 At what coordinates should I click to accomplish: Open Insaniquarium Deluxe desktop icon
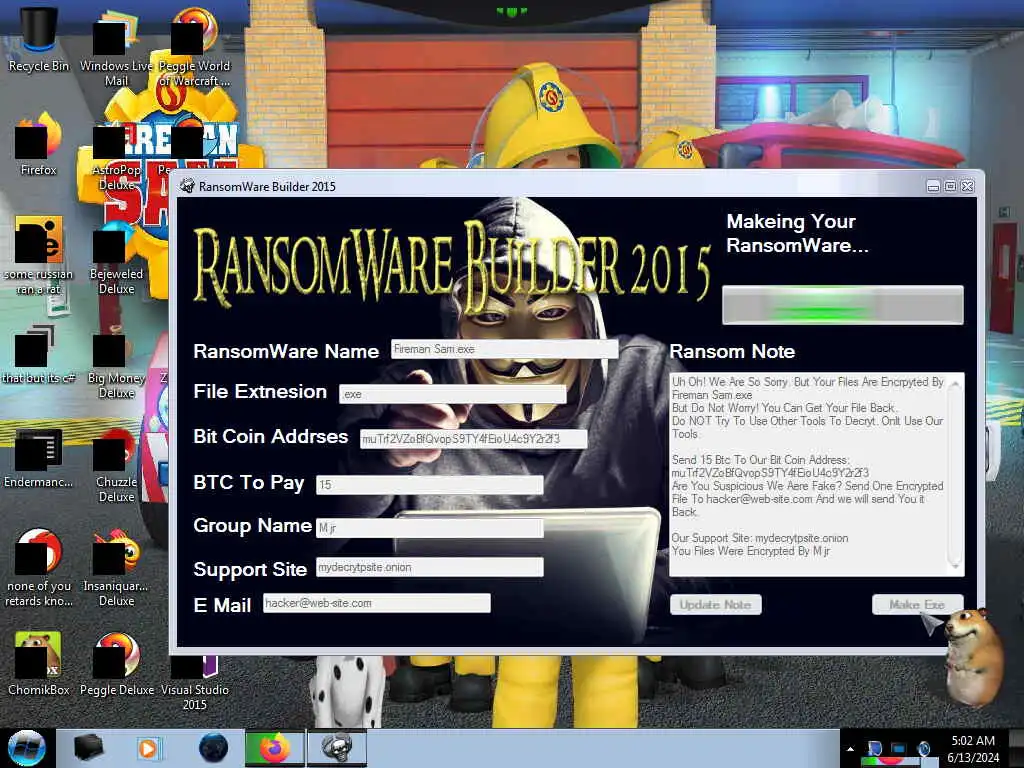click(116, 567)
